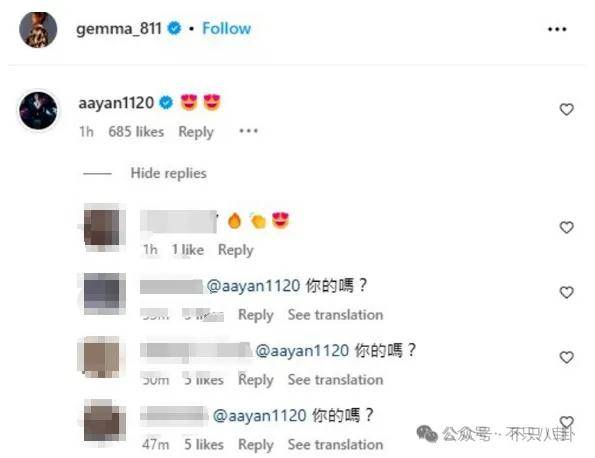View the 685 likes list

point(136,132)
